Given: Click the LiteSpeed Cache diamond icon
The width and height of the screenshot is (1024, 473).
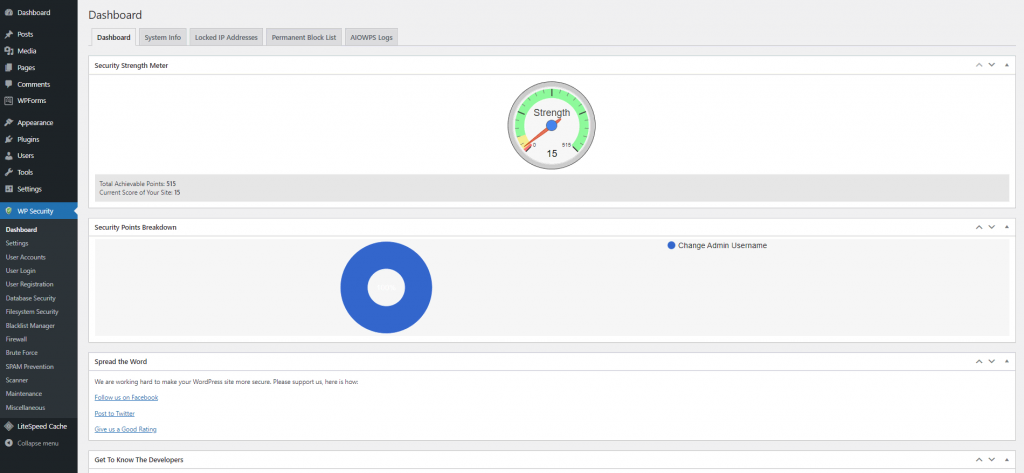Looking at the screenshot, I should [x=9, y=426].
